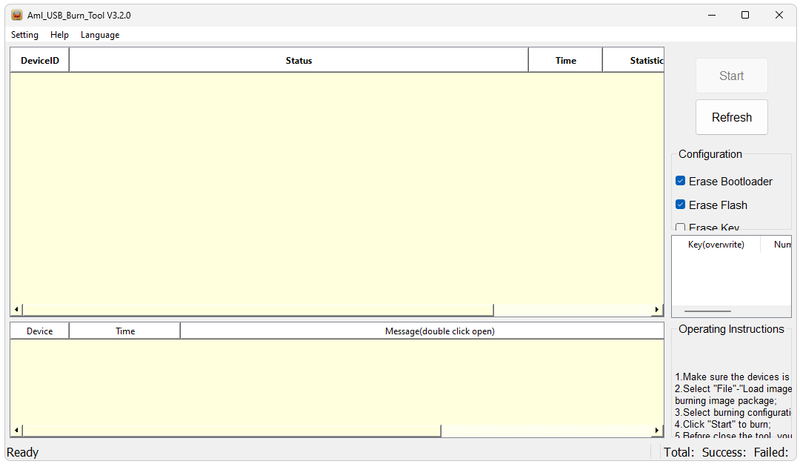The width and height of the screenshot is (800, 464).
Task: Uncheck the Erase Bootloader checkbox
Action: 681,181
